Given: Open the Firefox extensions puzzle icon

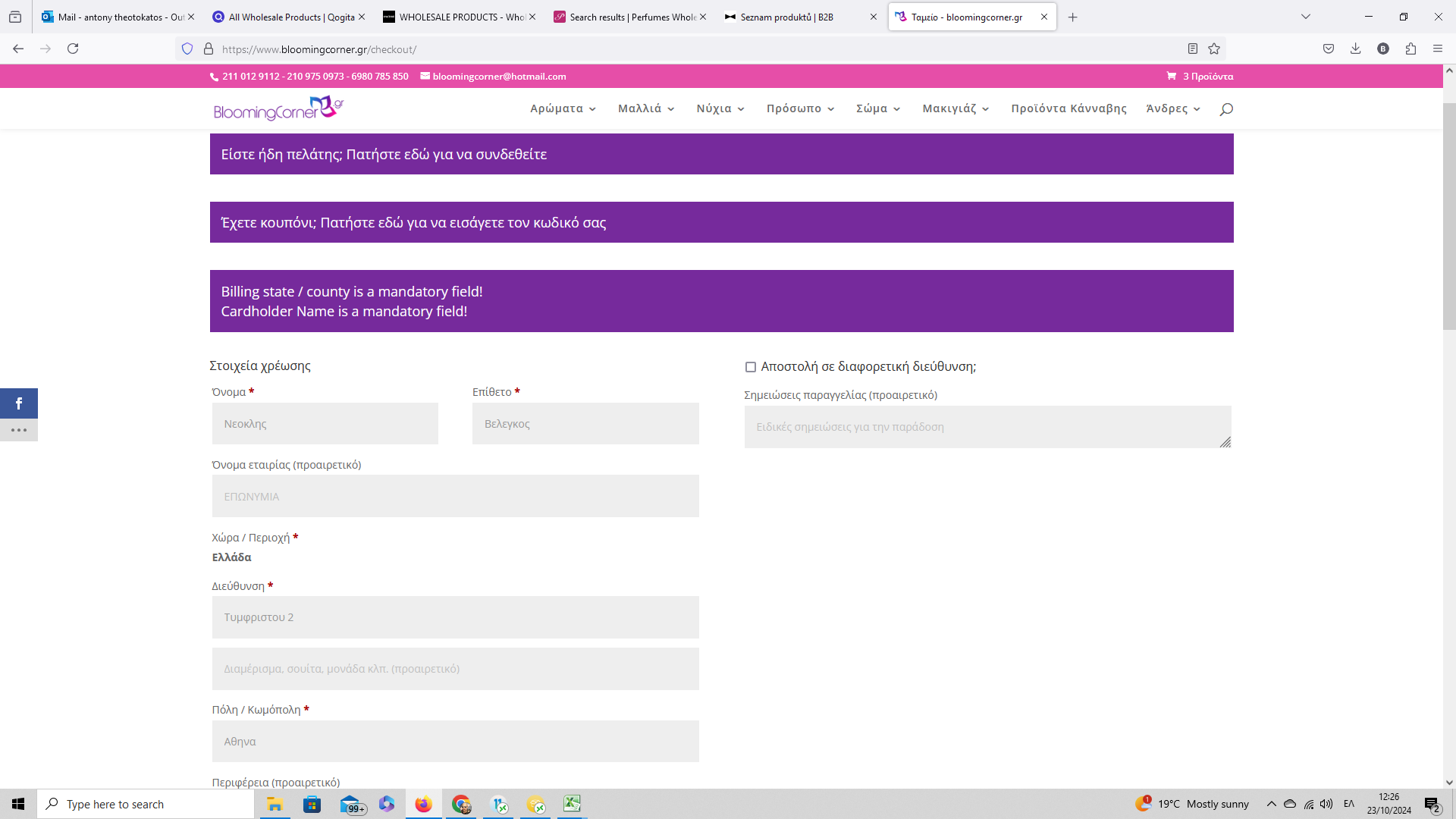Looking at the screenshot, I should (x=1410, y=49).
